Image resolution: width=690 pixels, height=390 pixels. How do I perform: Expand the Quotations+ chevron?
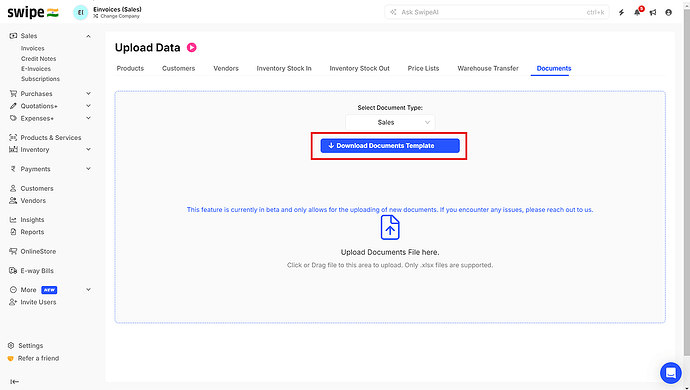[x=88, y=106]
